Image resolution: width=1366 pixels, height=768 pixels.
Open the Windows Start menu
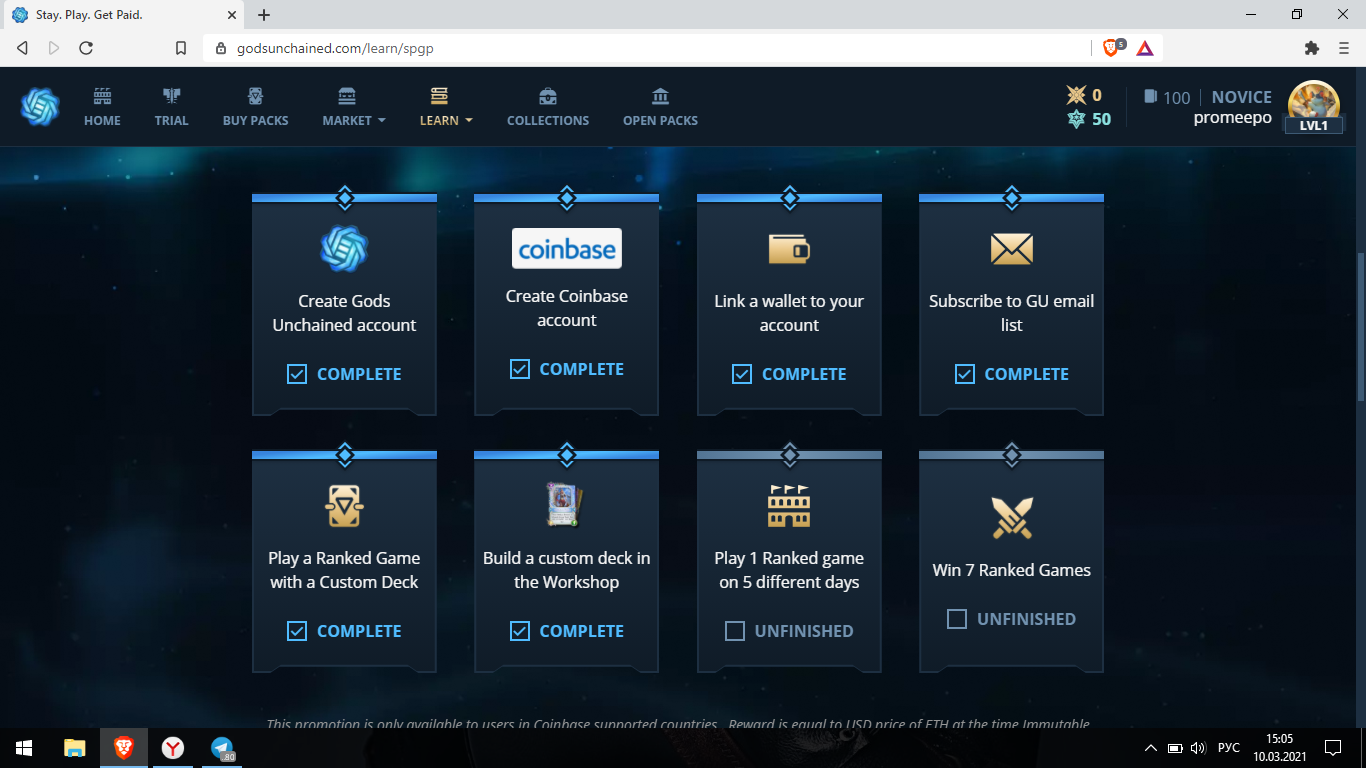[x=24, y=748]
